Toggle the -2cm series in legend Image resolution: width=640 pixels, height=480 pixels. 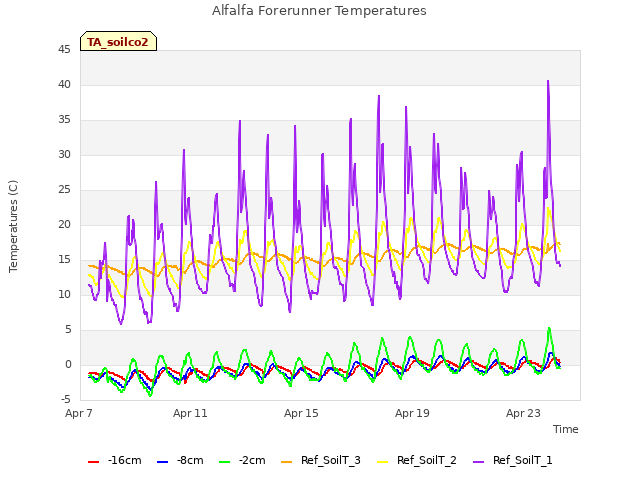point(242,460)
